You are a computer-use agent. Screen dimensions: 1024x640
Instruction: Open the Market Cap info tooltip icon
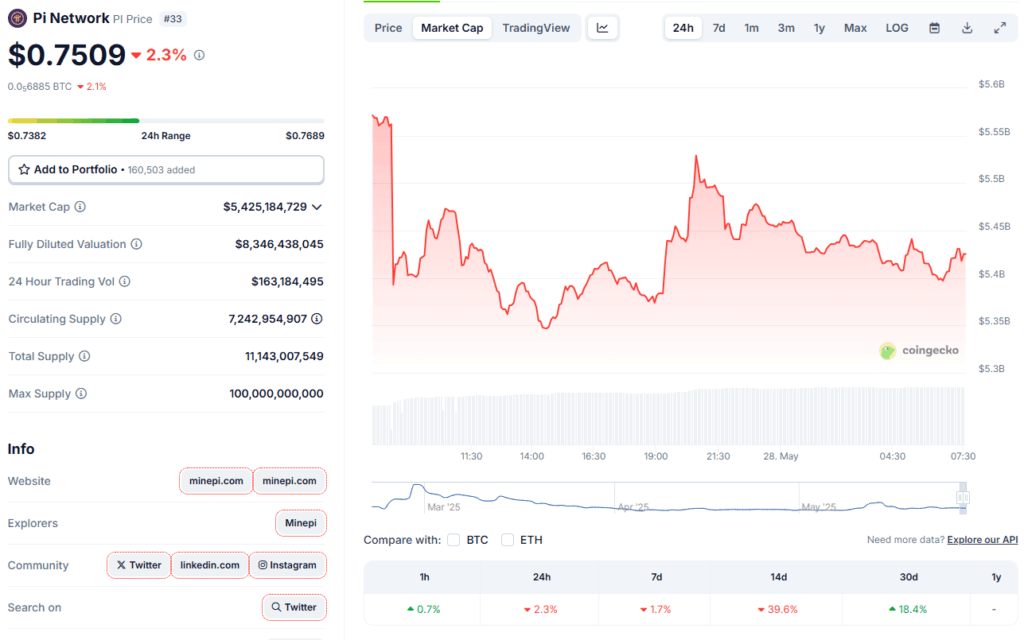coord(80,207)
